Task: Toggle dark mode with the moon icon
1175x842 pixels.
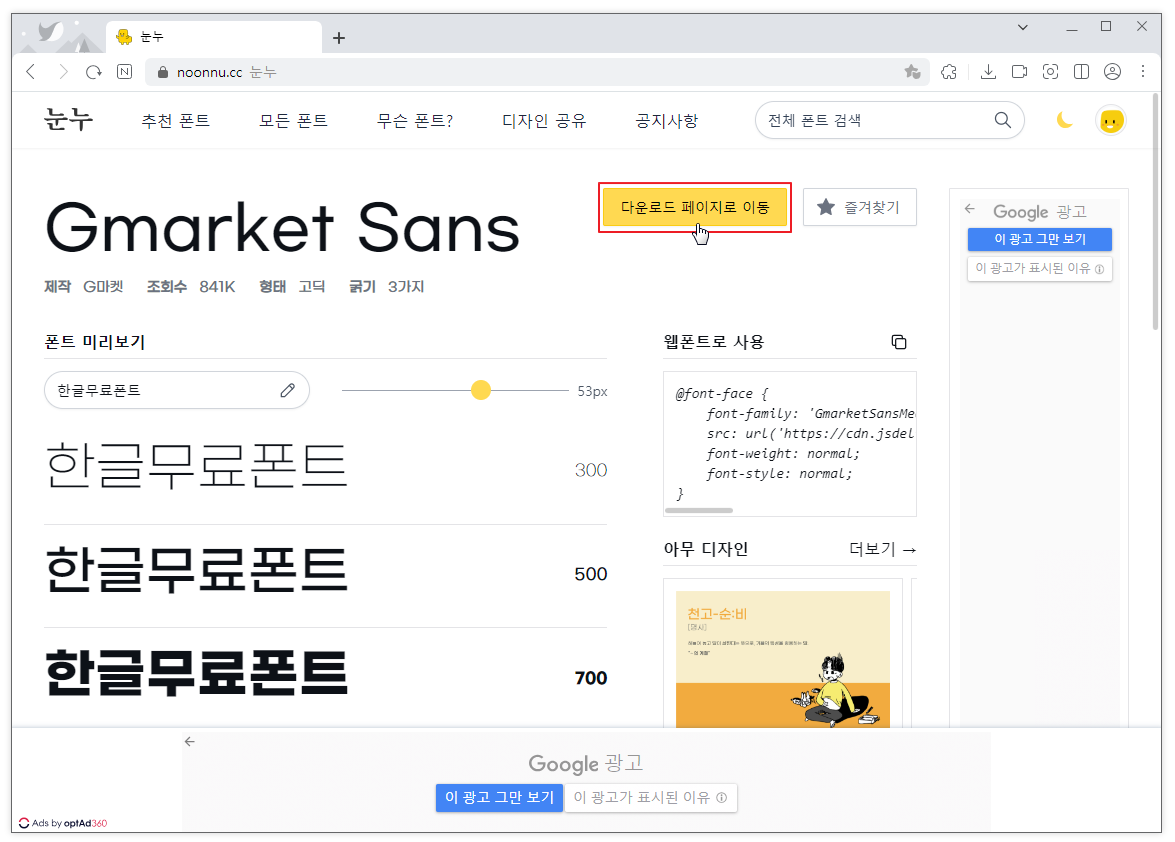Action: pos(1064,120)
